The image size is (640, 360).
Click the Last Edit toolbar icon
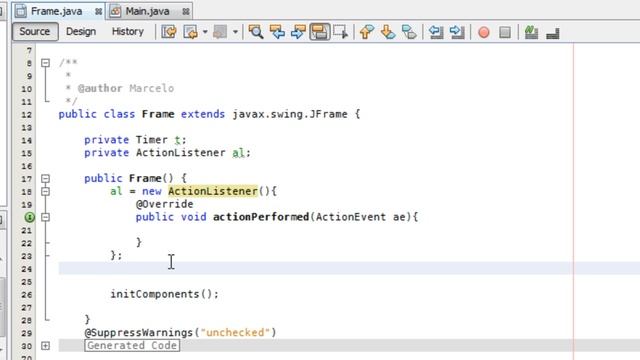click(x=169, y=32)
